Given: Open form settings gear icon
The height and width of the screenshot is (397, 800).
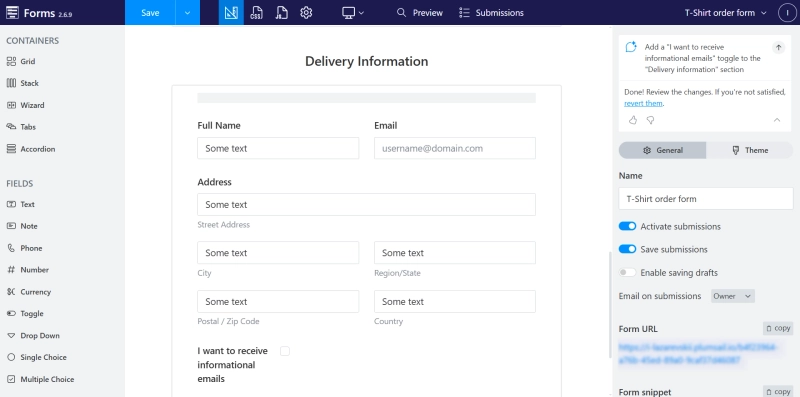Looking at the screenshot, I should pyautogui.click(x=306, y=13).
